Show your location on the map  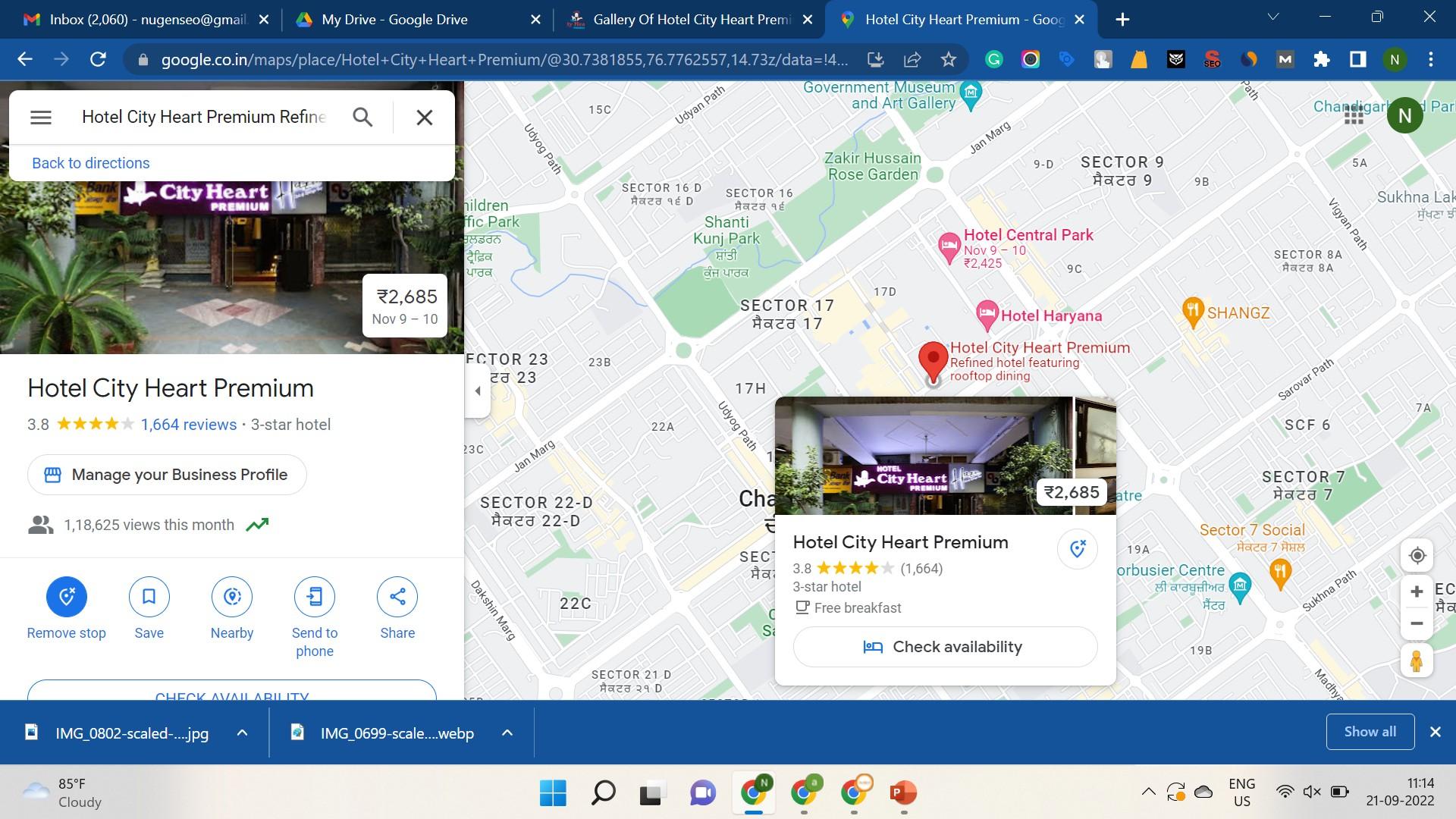pyautogui.click(x=1417, y=556)
